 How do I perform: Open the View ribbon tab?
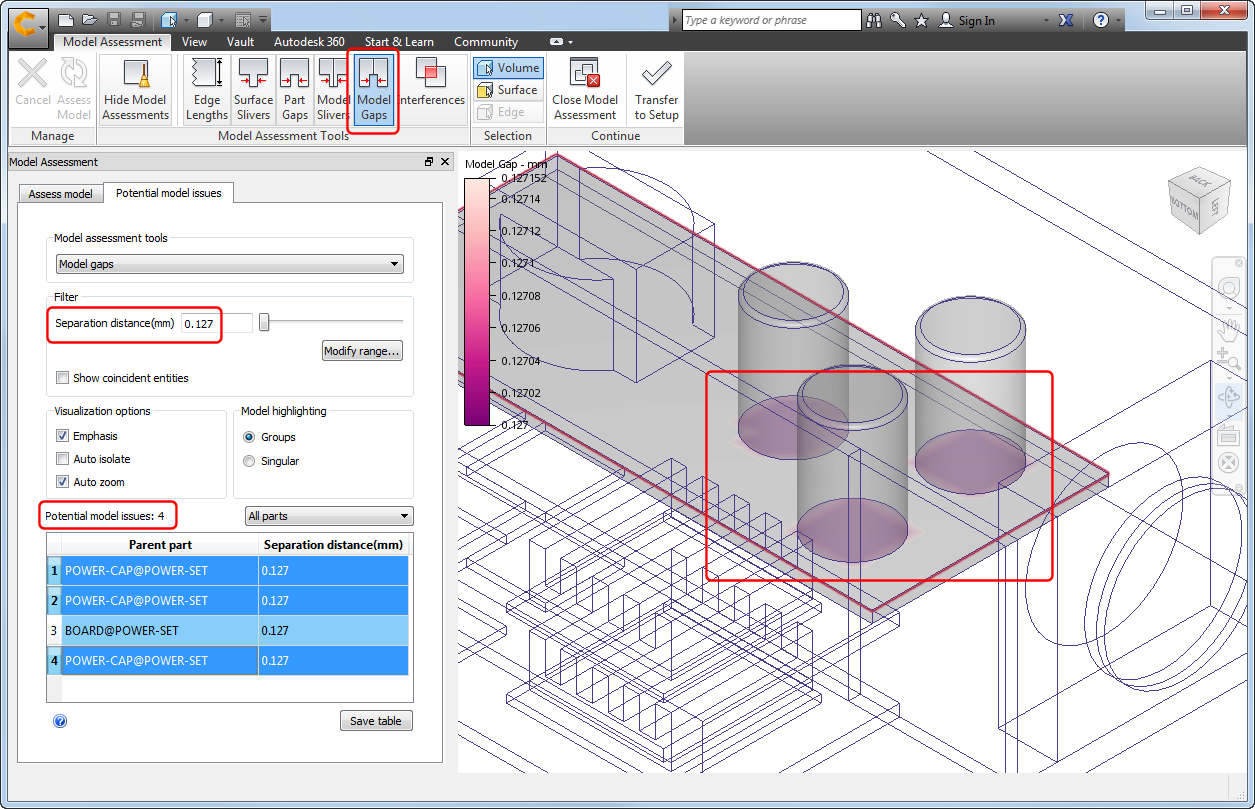pos(195,42)
